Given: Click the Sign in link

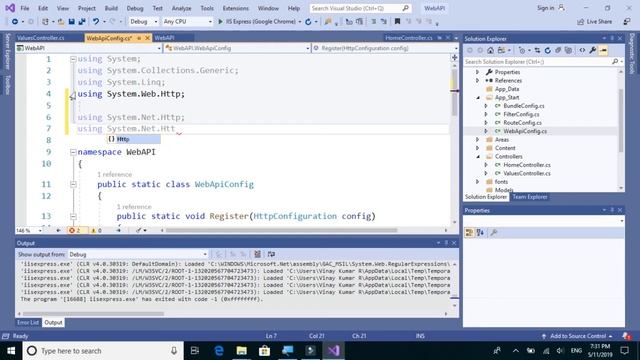Looking at the screenshot, I should pos(545,8).
